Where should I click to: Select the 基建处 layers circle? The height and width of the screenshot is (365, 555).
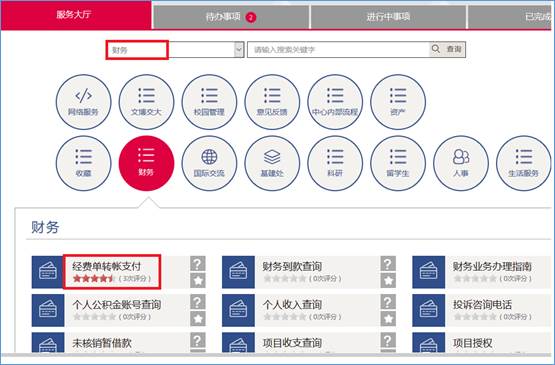coord(272,163)
